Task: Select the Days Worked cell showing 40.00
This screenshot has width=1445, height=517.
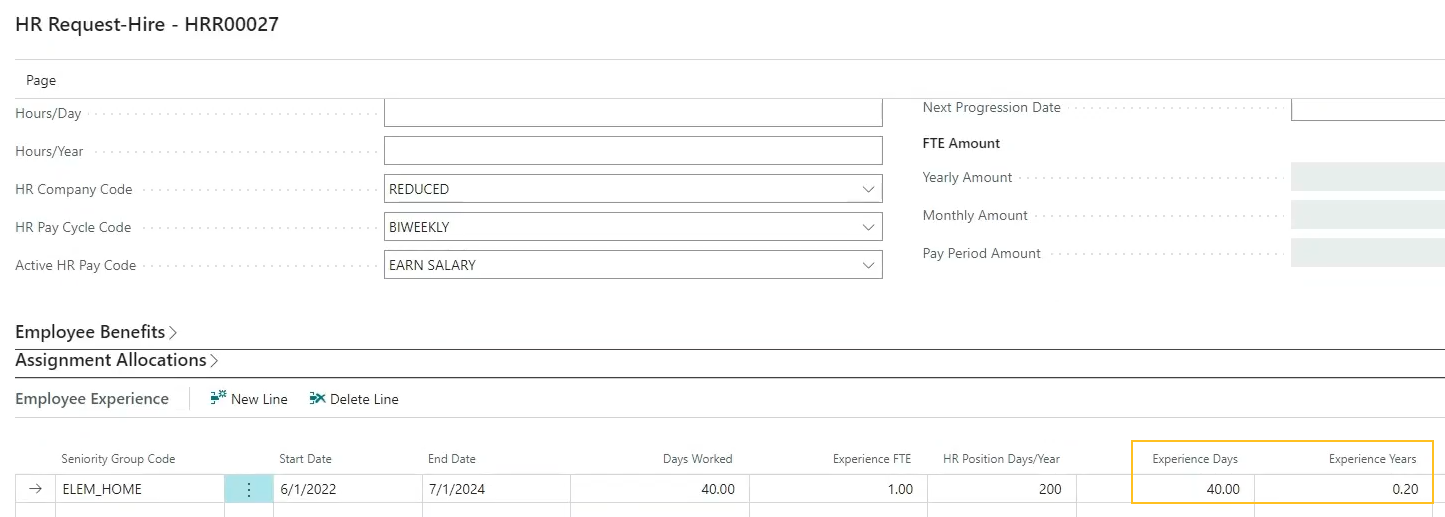Action: pyautogui.click(x=660, y=489)
